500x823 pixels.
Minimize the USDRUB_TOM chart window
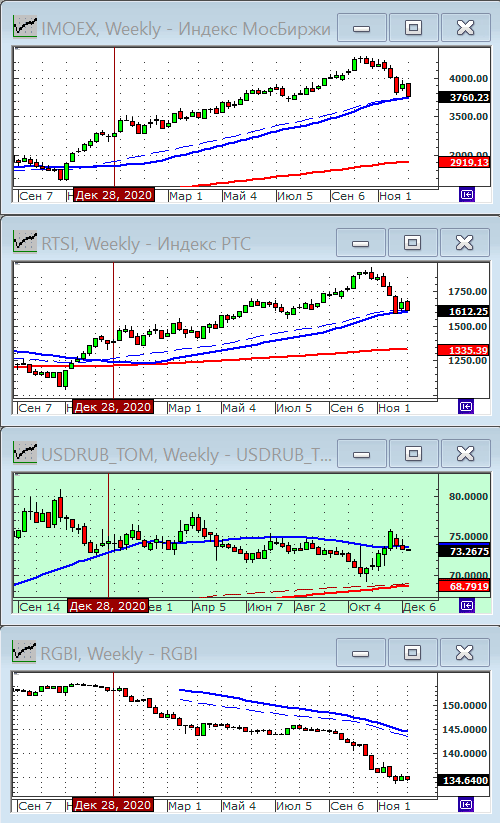[361, 453]
